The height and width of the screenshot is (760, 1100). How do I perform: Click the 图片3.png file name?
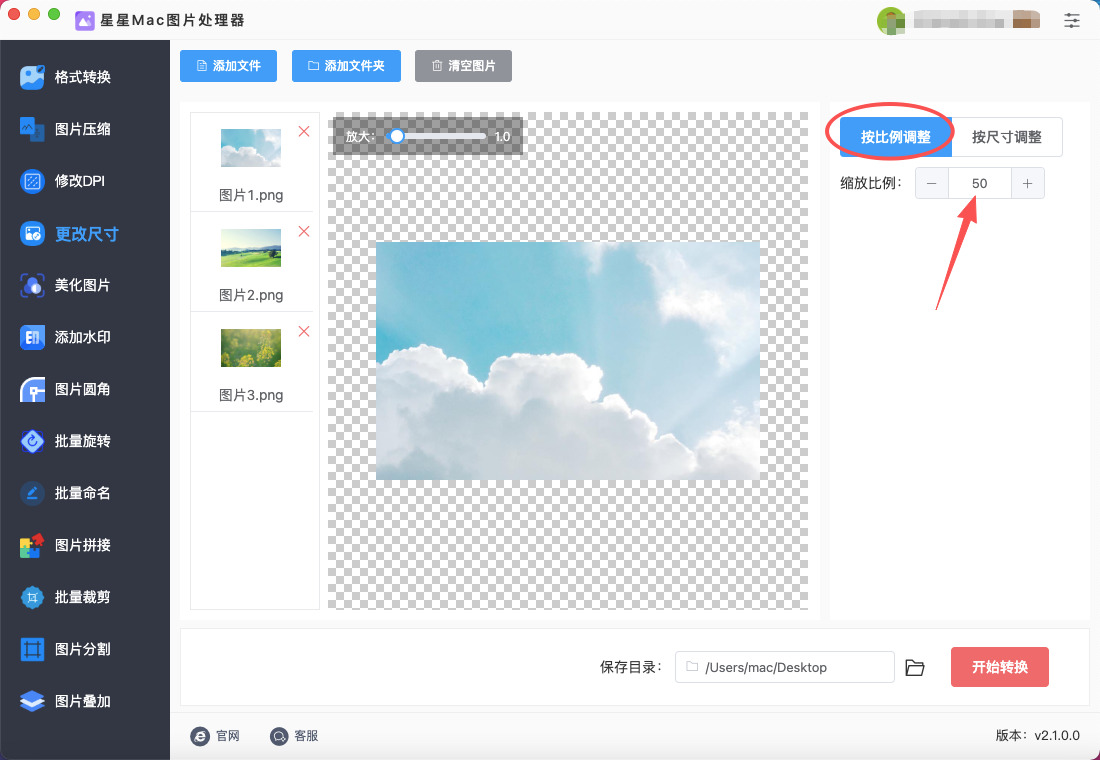point(251,395)
